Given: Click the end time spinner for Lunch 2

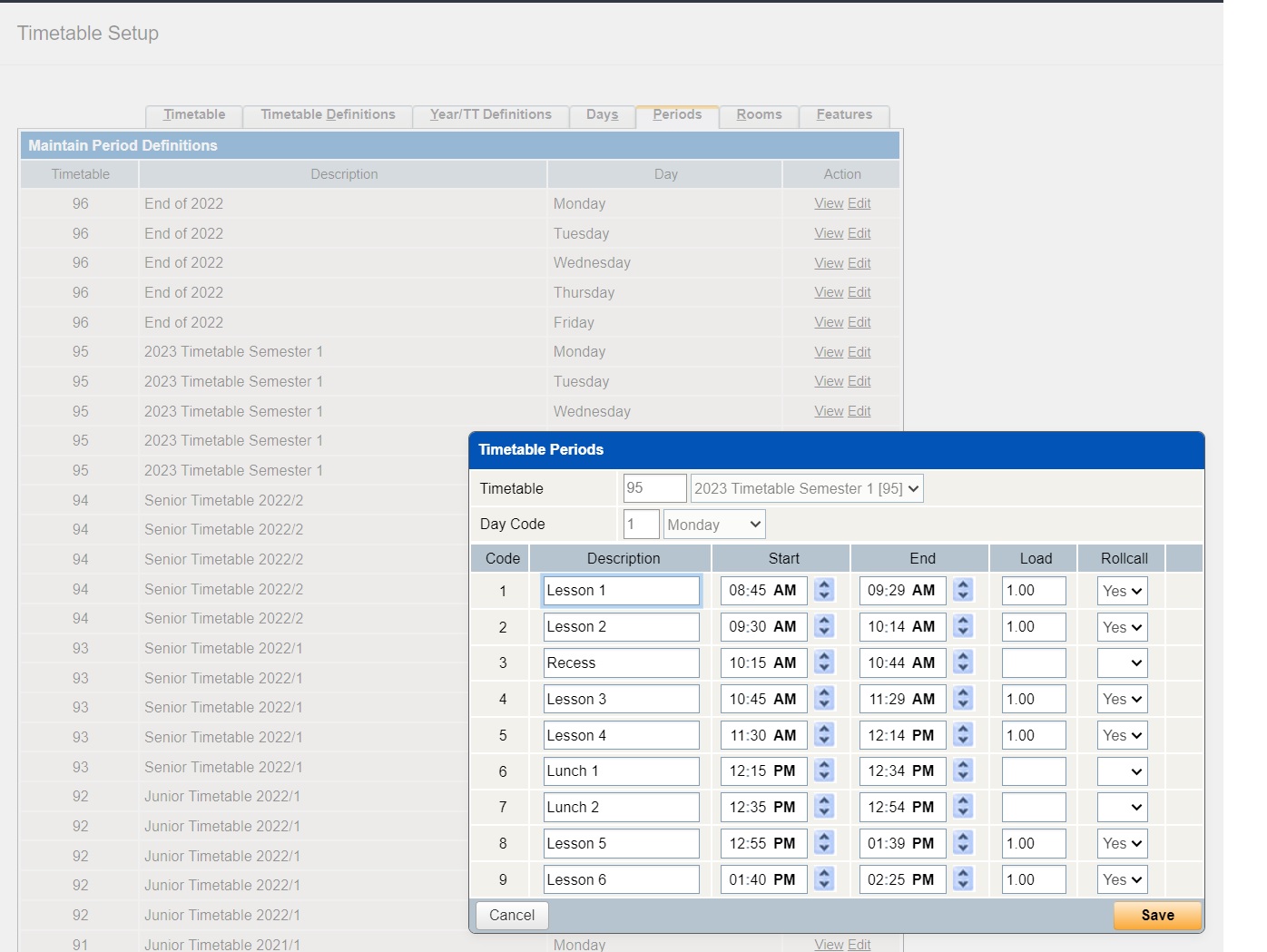Looking at the screenshot, I should coord(962,807).
